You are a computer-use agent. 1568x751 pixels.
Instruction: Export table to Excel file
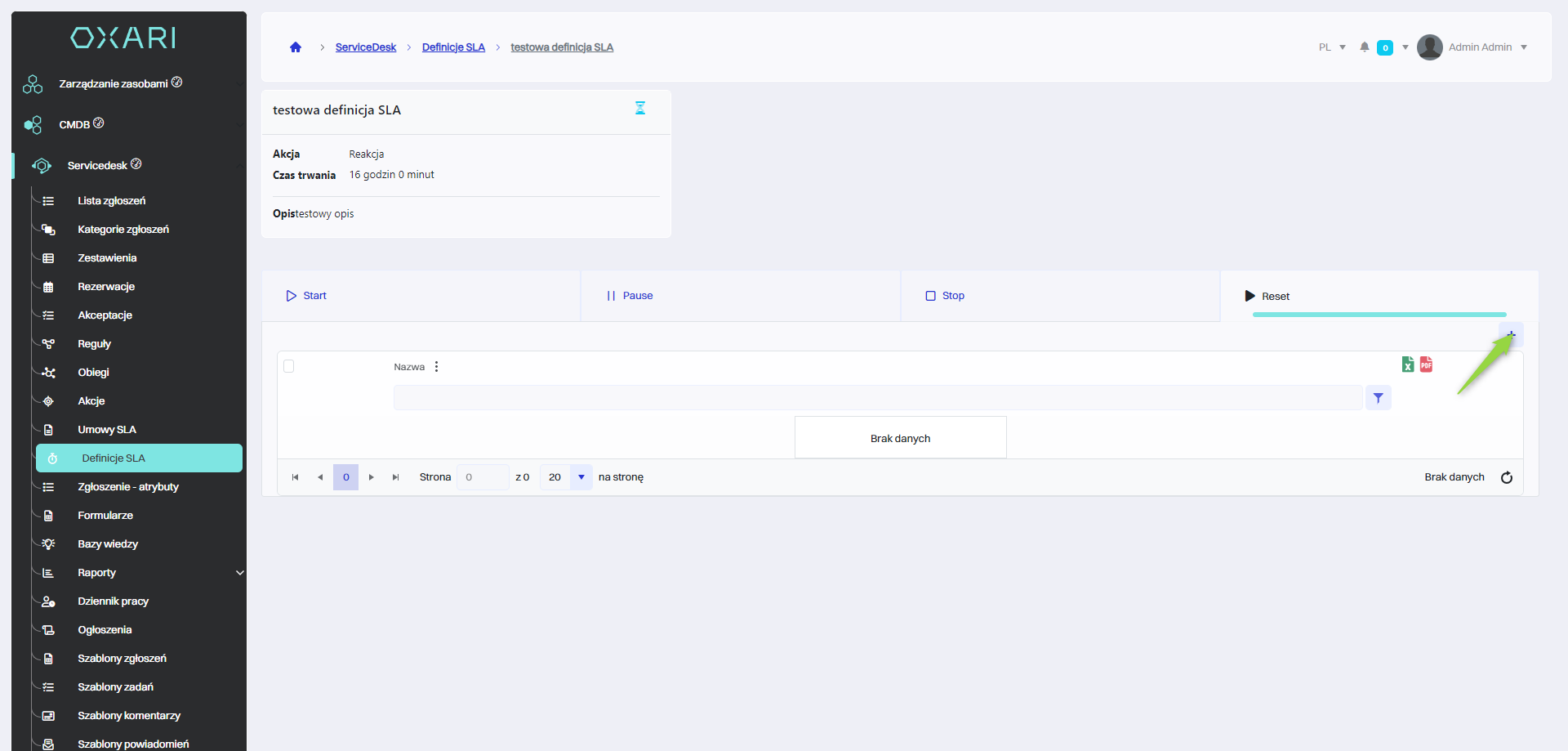coord(1408,364)
